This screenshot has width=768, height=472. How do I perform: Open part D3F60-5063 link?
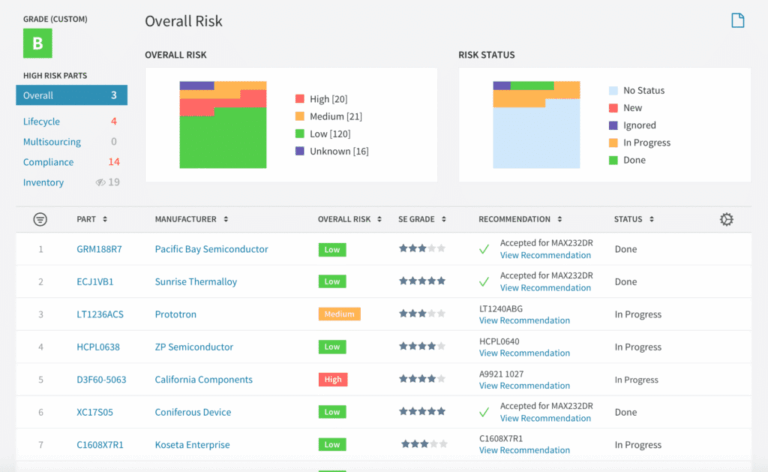click(x=101, y=379)
